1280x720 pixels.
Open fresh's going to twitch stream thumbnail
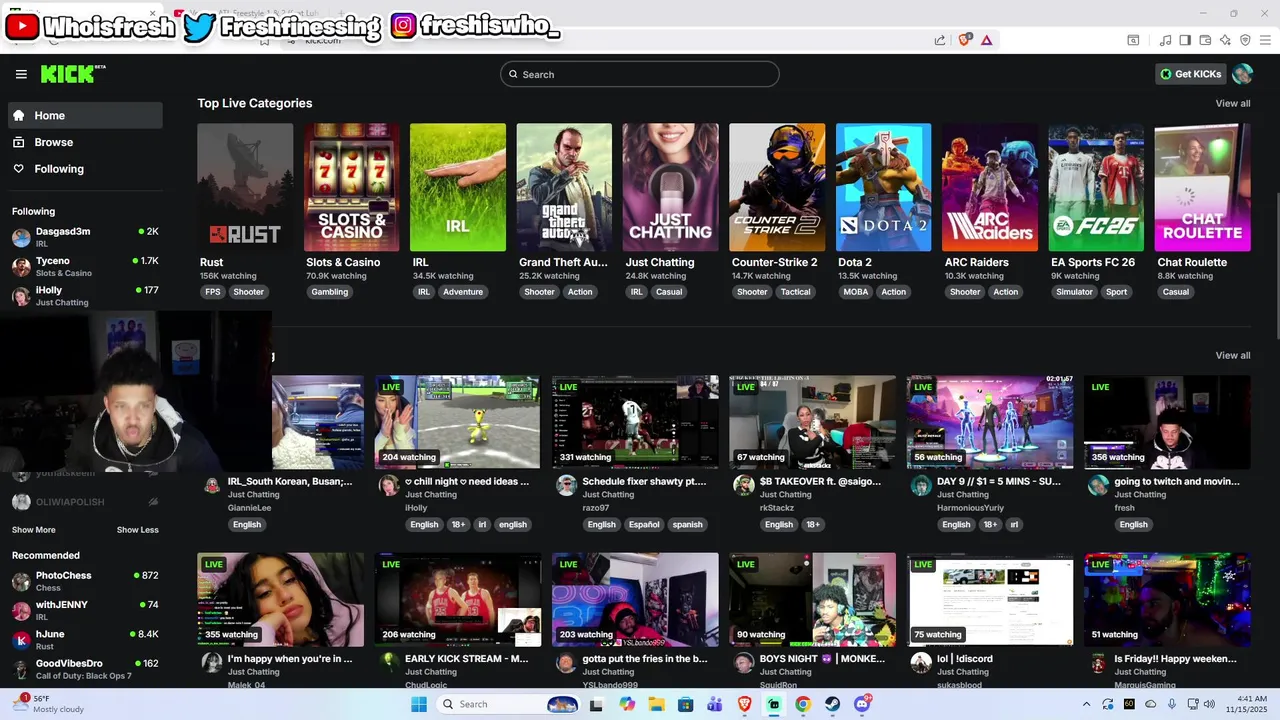1167,422
